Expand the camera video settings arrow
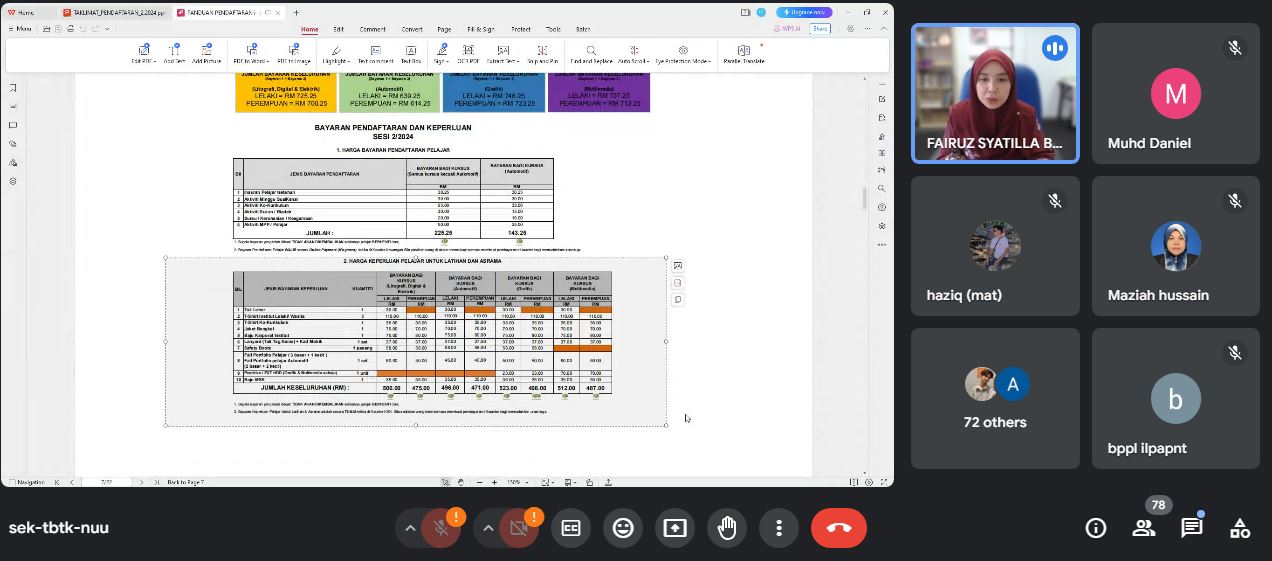 [487, 528]
